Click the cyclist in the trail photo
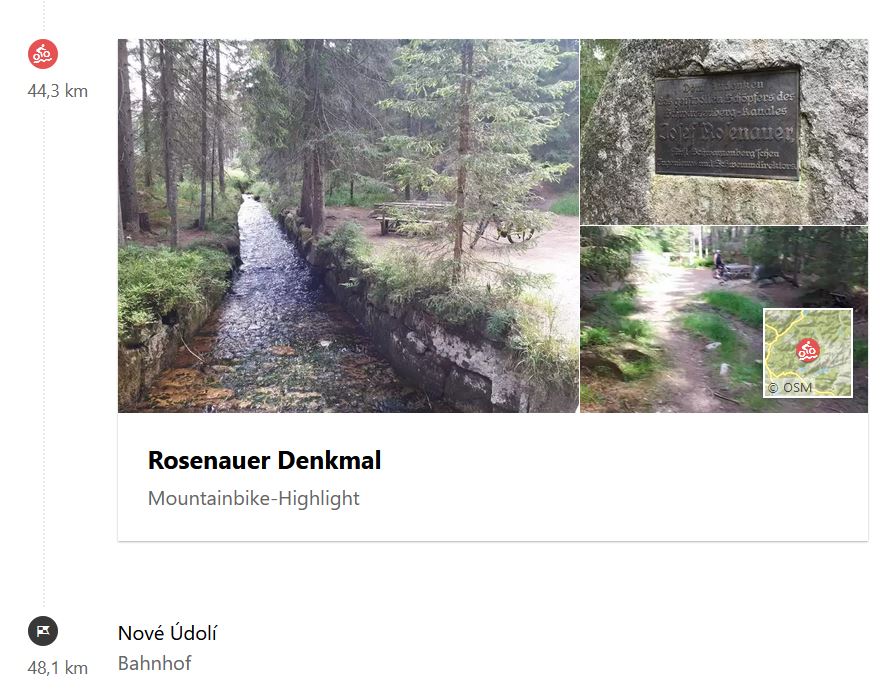 (x=720, y=265)
